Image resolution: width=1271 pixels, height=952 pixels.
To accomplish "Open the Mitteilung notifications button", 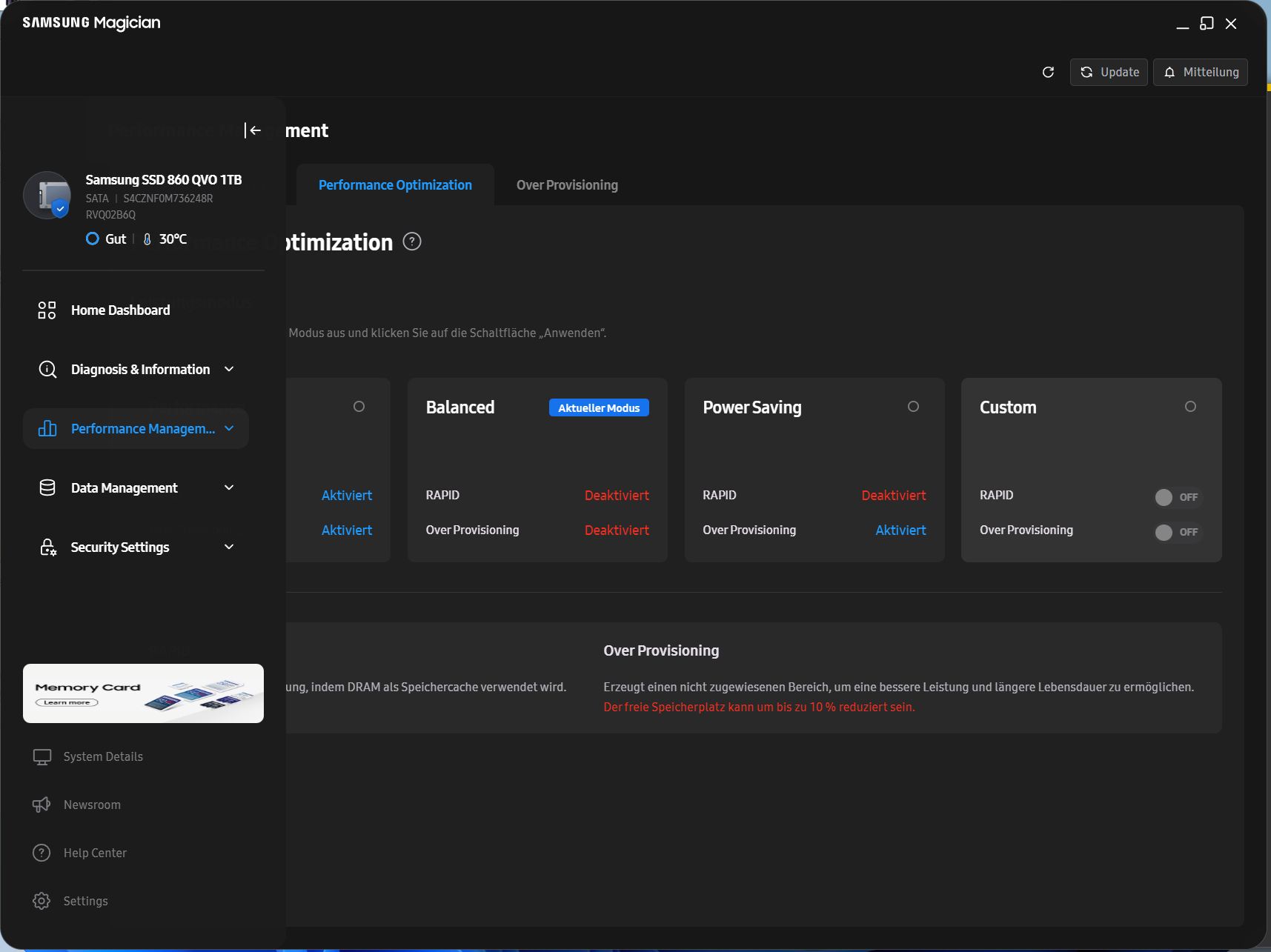I will [x=1201, y=72].
